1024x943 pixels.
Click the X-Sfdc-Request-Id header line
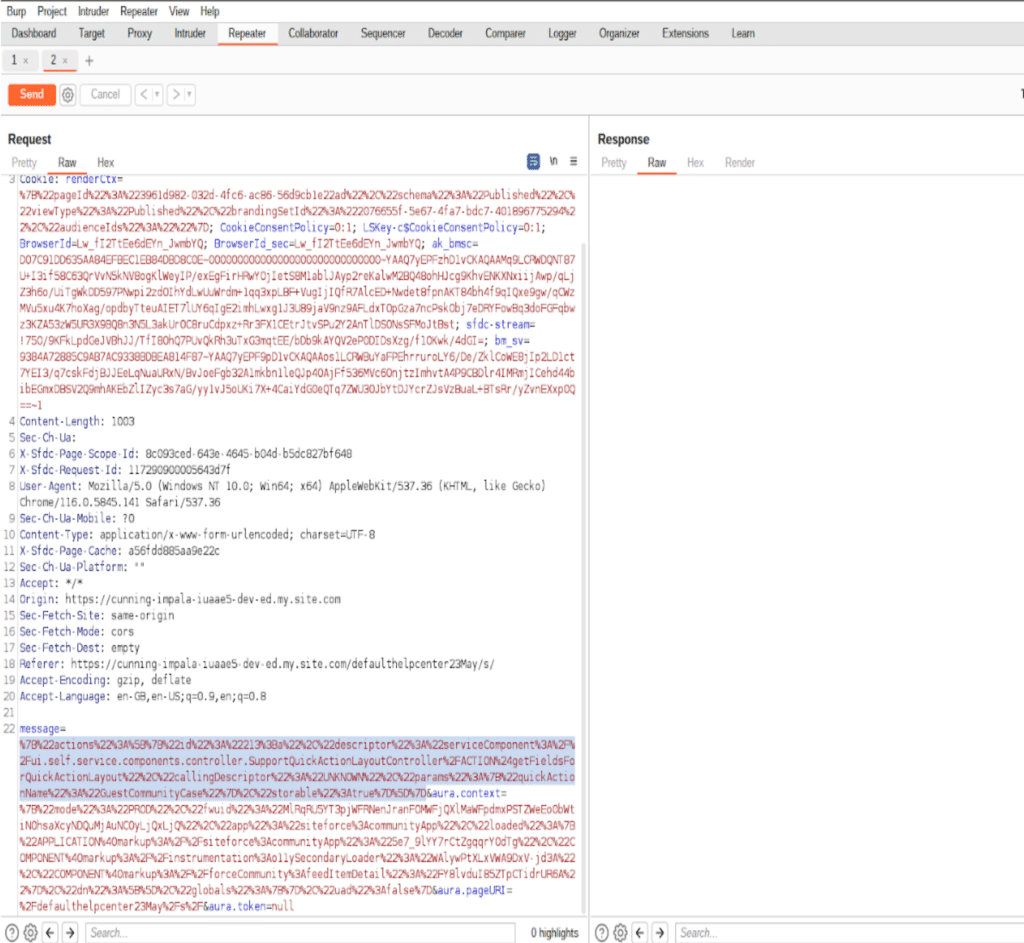click(x=125, y=470)
